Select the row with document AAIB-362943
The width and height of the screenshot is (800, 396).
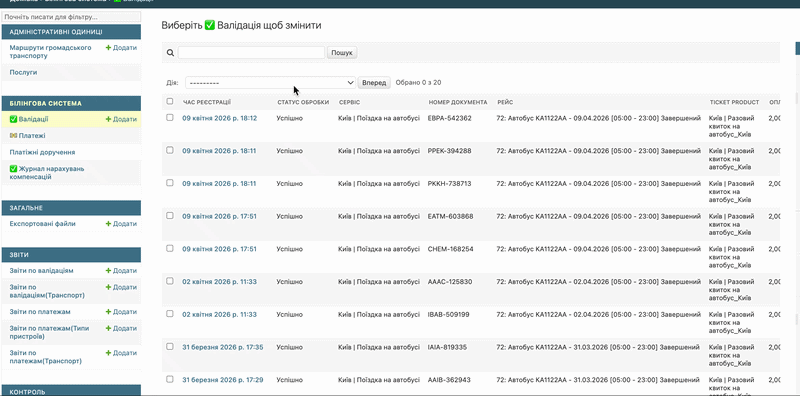point(170,379)
